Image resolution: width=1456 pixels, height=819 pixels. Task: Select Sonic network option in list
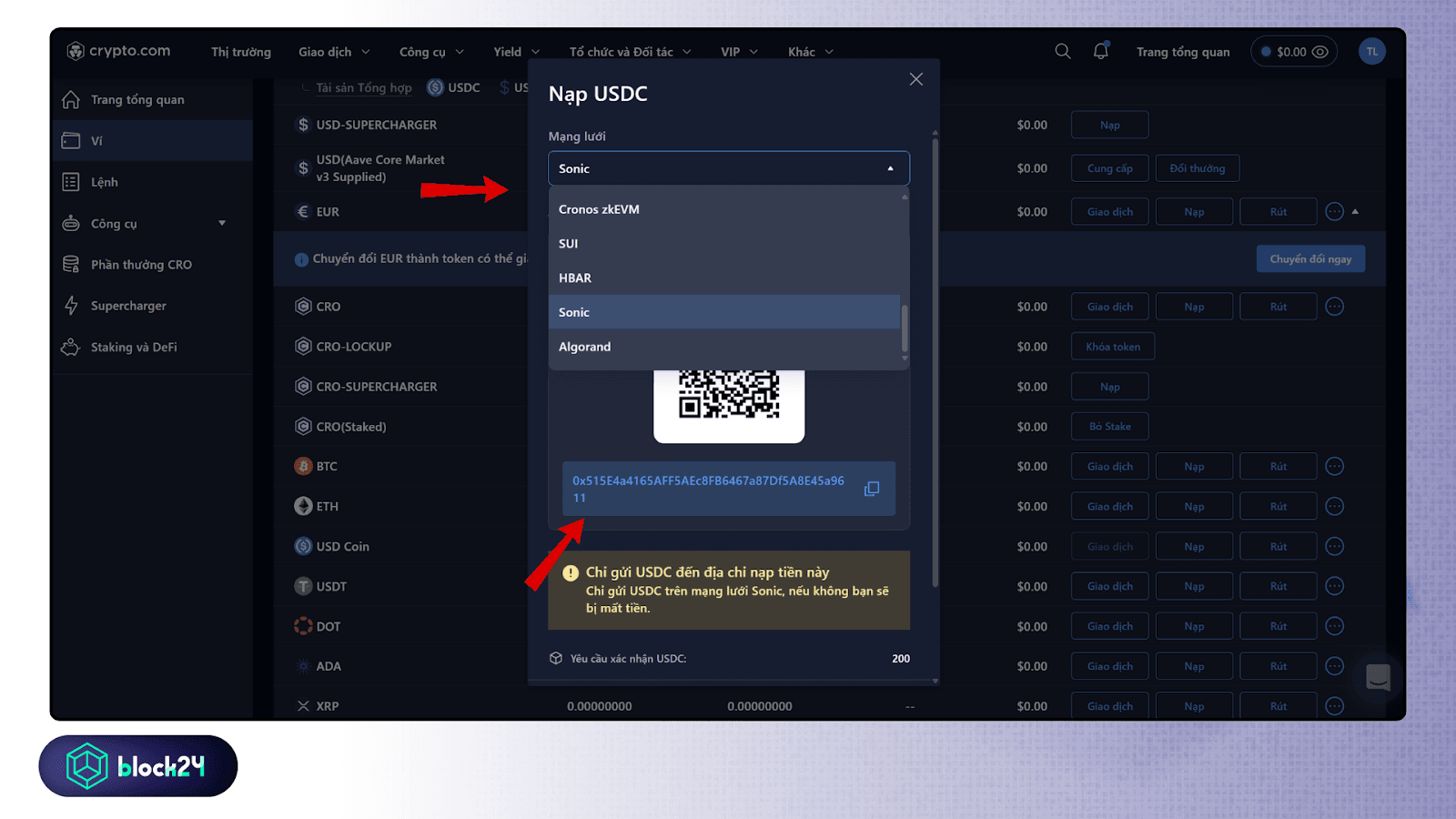724,312
